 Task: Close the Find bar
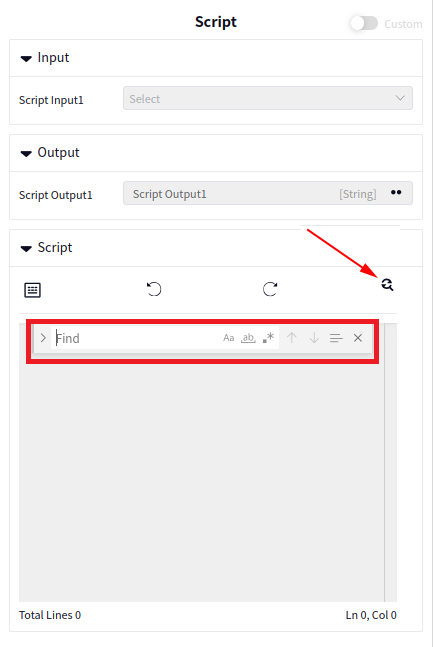coord(358,338)
